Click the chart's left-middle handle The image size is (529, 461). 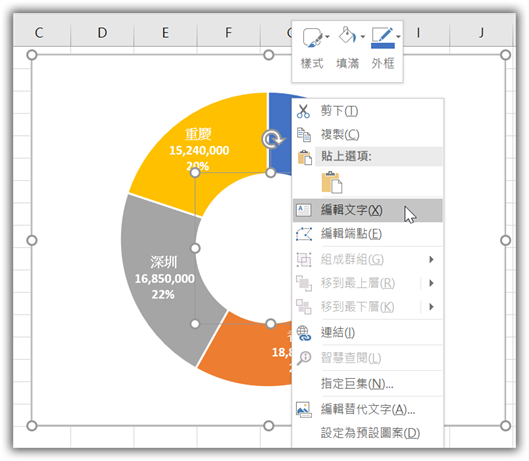pos(32,241)
